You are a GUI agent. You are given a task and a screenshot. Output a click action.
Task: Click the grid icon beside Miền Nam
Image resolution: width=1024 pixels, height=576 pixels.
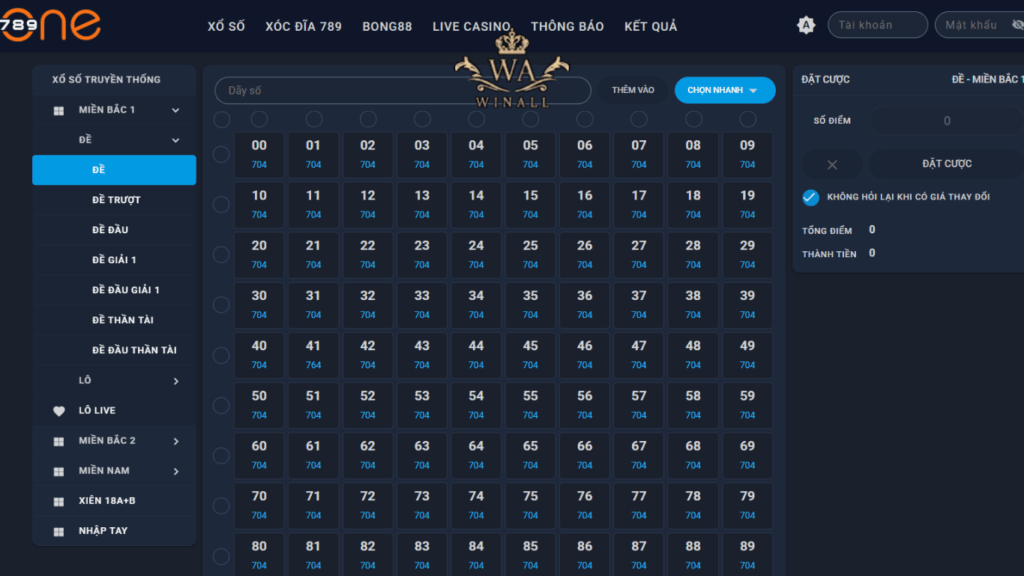58,471
